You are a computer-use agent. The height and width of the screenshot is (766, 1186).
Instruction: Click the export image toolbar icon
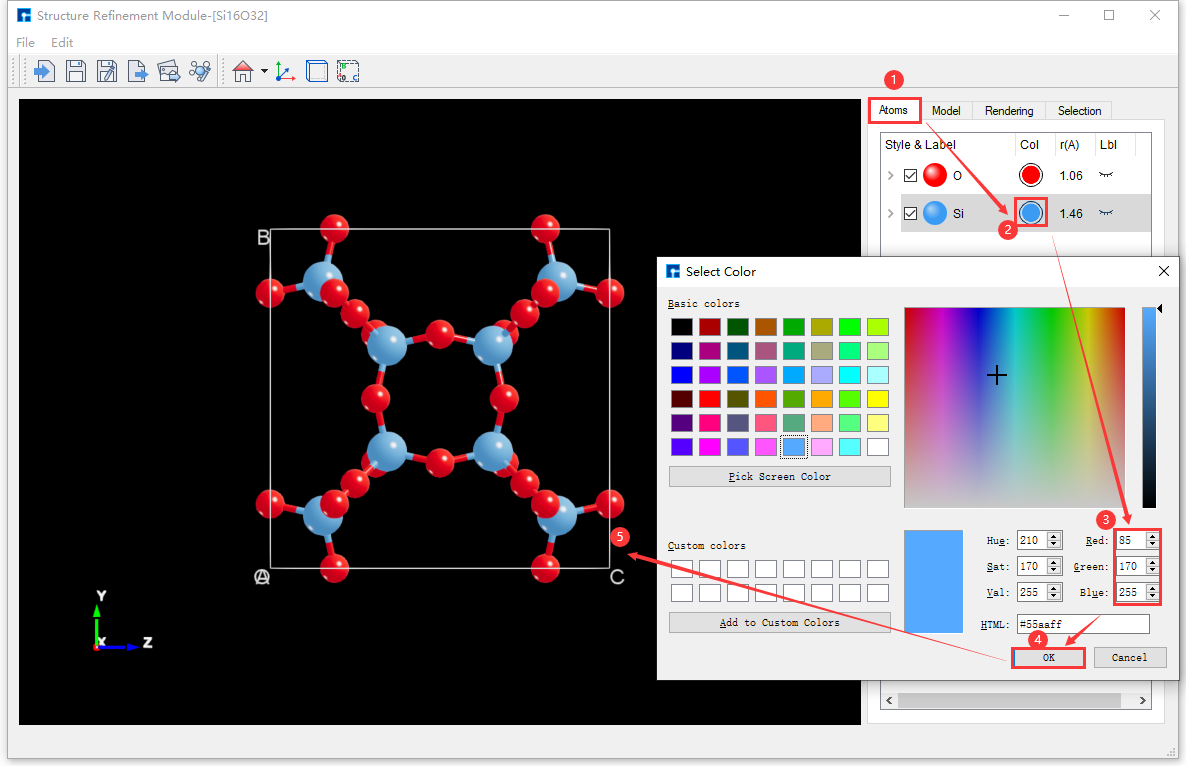pyautogui.click(x=169, y=70)
